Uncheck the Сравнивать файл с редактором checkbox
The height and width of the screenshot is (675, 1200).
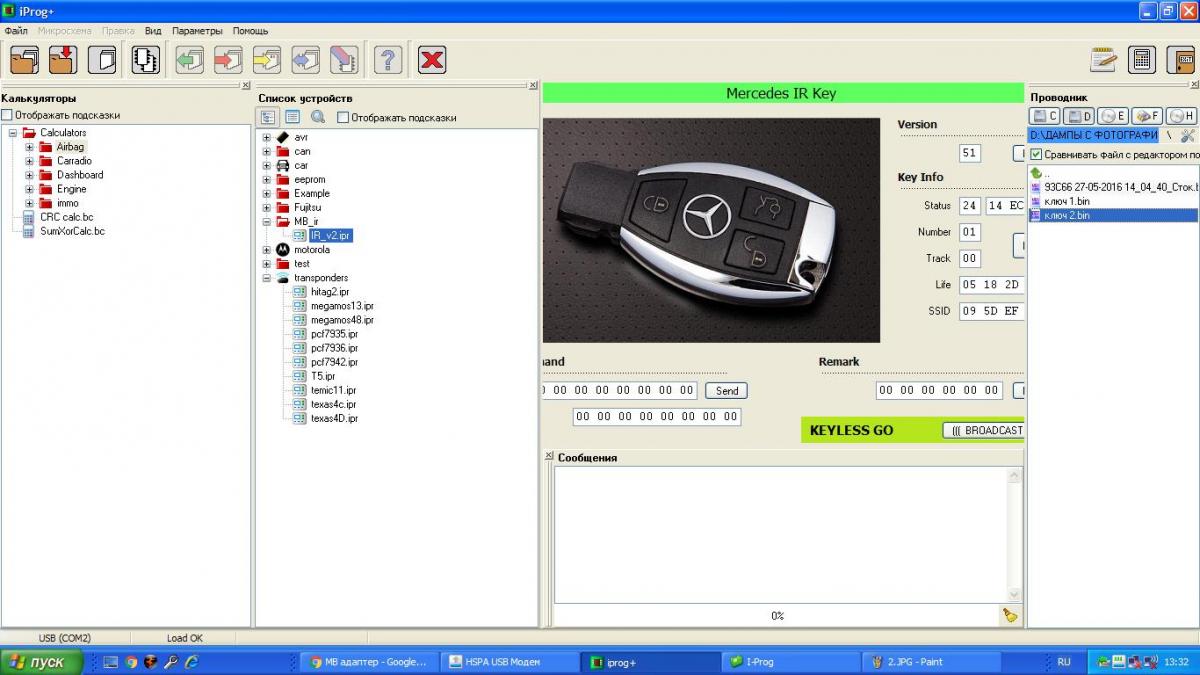pyautogui.click(x=1036, y=155)
